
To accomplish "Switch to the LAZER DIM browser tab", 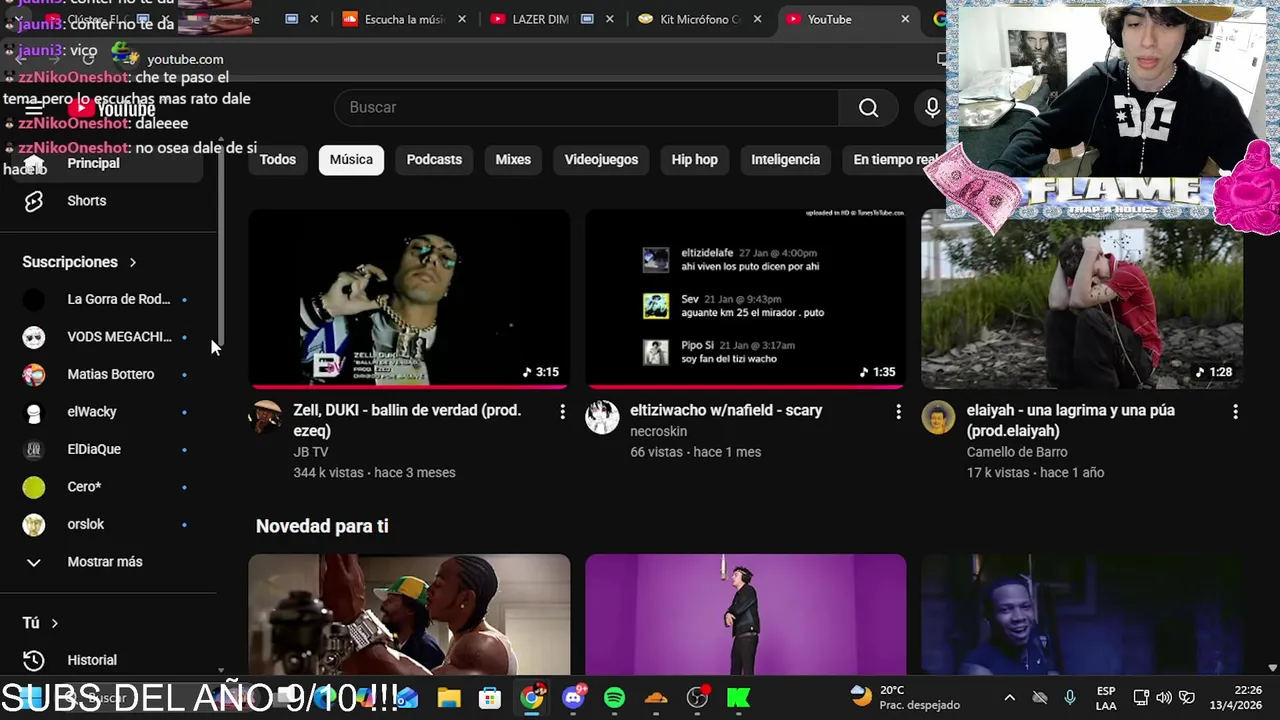I will click(x=553, y=19).
